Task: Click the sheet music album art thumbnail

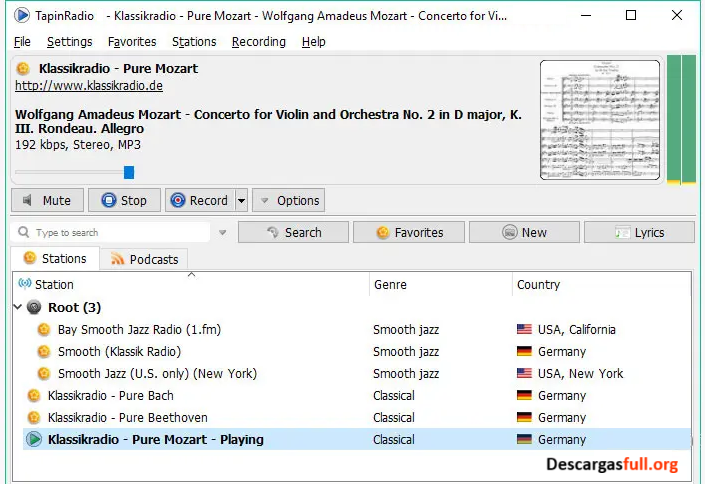Action: point(600,120)
